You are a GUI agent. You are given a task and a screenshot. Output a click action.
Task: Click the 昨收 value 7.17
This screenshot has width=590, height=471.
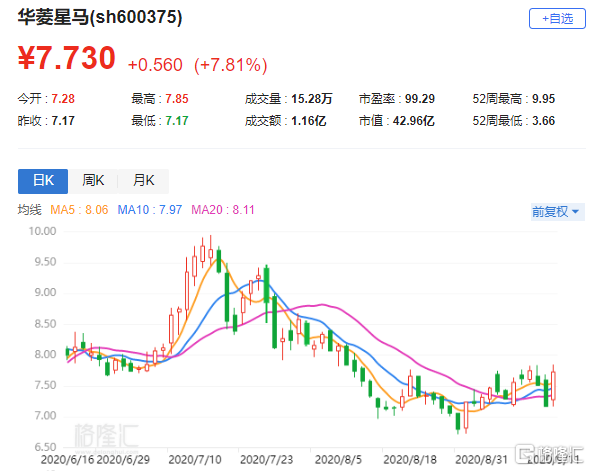[x=63, y=121]
